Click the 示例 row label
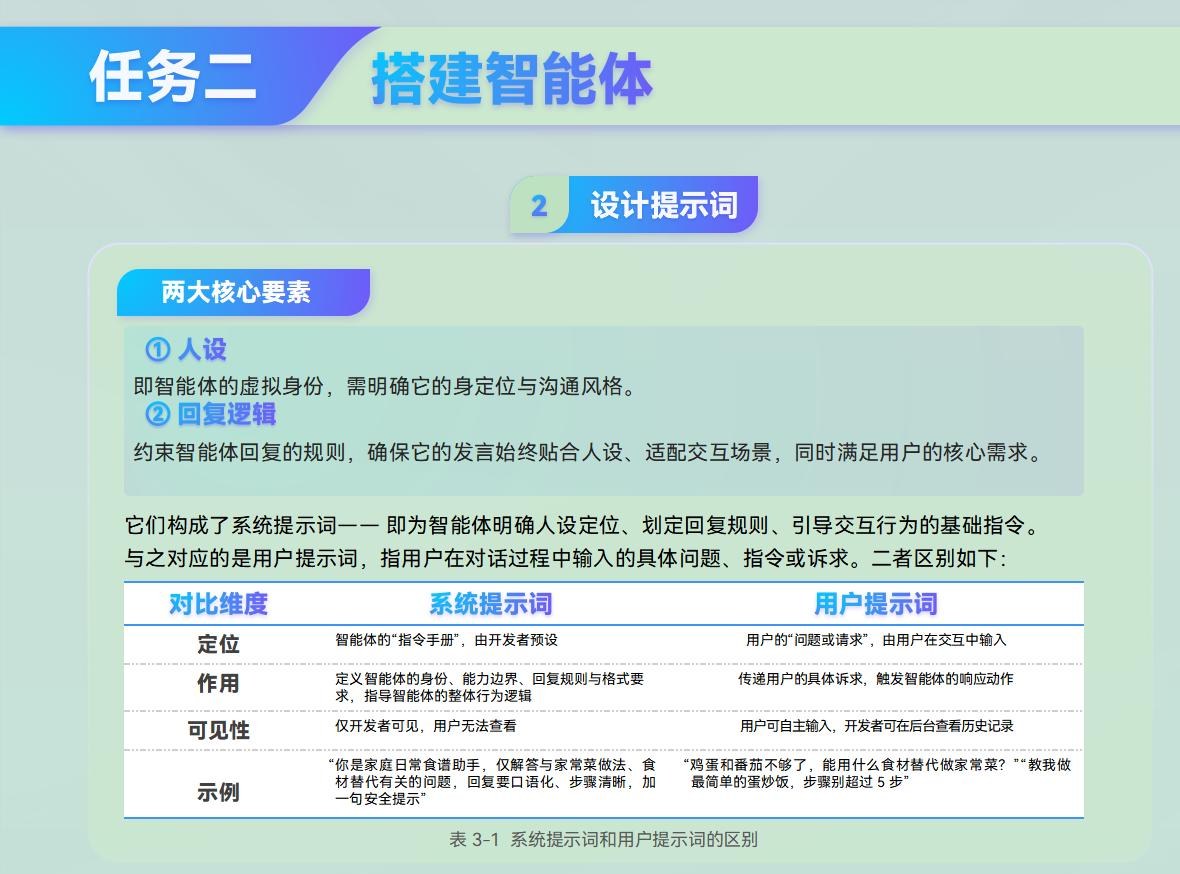This screenshot has height=874, width=1180. coord(218,792)
